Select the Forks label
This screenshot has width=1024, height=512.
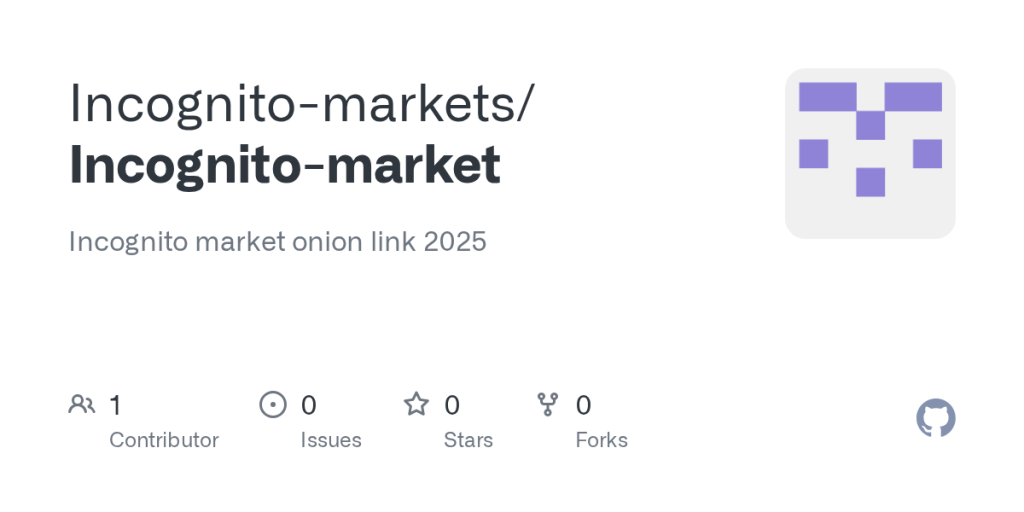click(601, 440)
